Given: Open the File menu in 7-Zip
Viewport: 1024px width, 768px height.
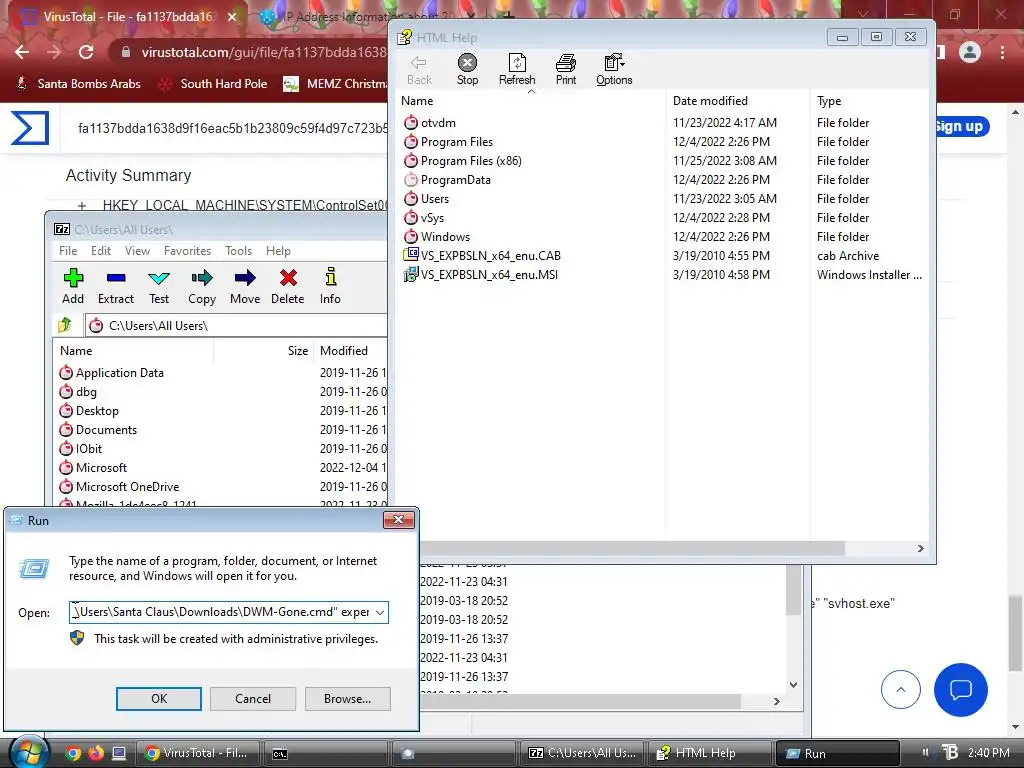Looking at the screenshot, I should (68, 251).
